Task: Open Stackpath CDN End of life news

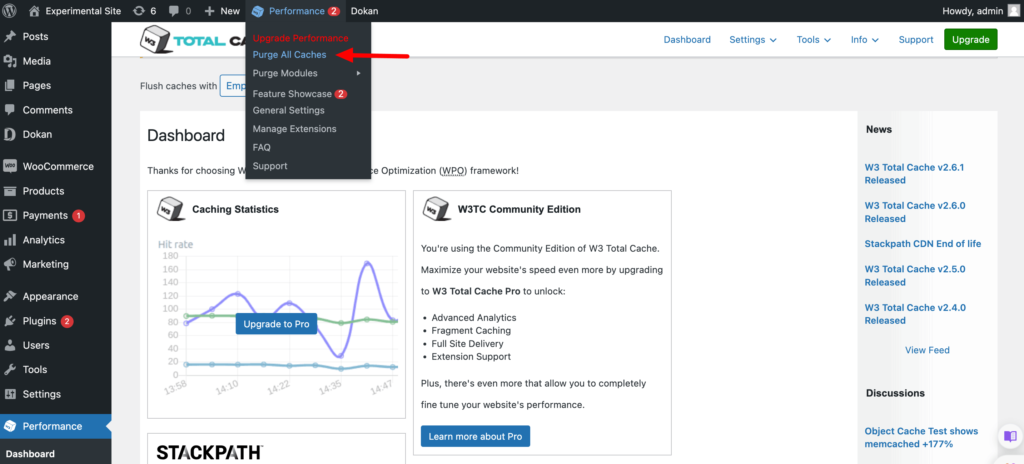Action: point(923,244)
